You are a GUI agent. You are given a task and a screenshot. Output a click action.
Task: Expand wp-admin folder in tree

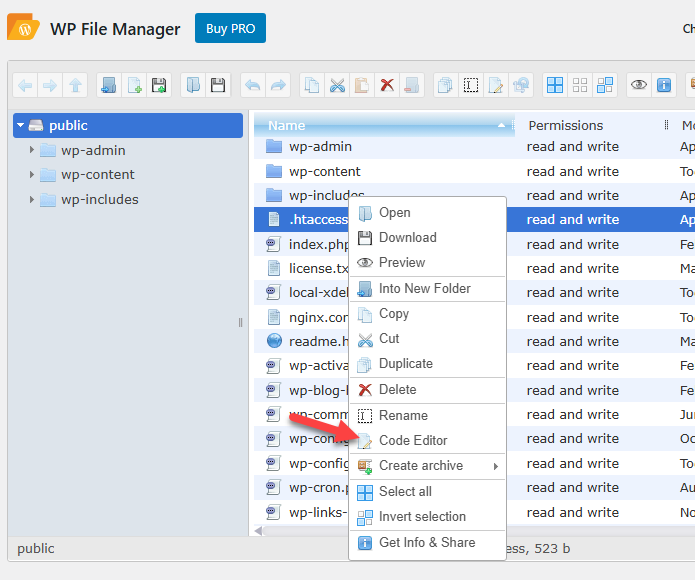(31, 150)
